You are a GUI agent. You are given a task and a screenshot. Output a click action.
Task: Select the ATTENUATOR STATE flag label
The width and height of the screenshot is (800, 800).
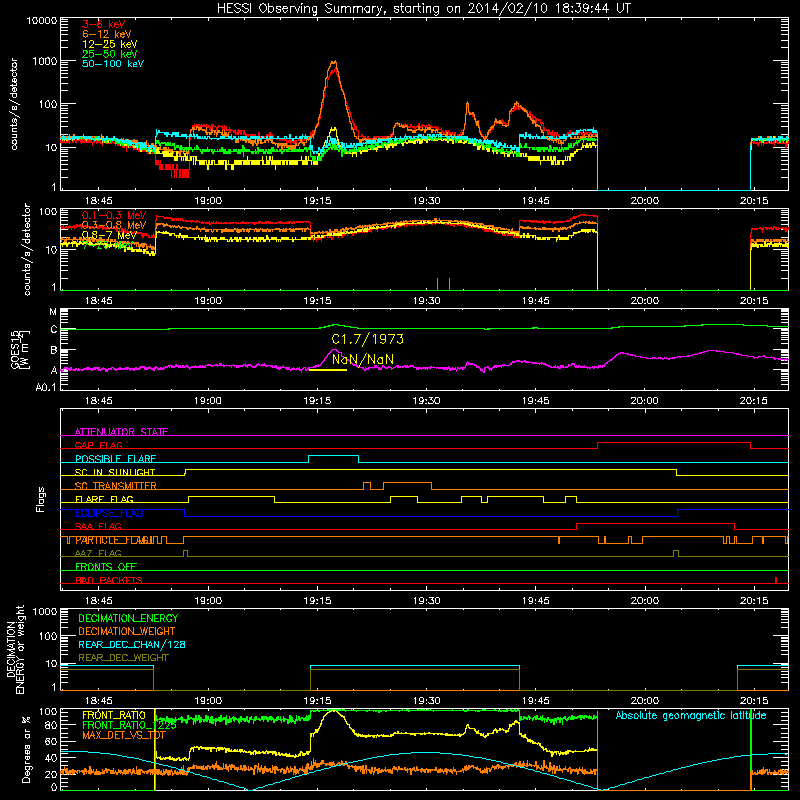pos(121,432)
